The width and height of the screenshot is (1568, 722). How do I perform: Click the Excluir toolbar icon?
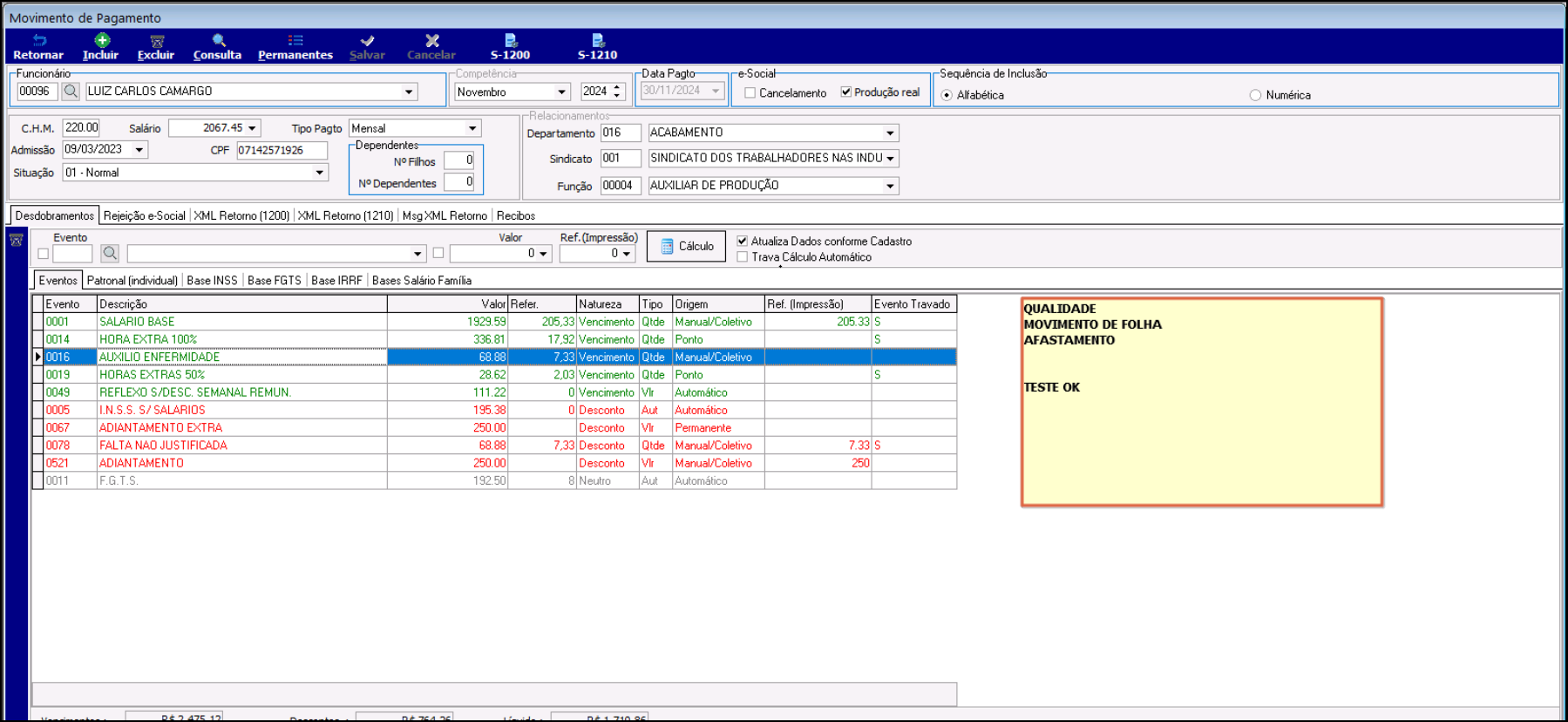(157, 41)
